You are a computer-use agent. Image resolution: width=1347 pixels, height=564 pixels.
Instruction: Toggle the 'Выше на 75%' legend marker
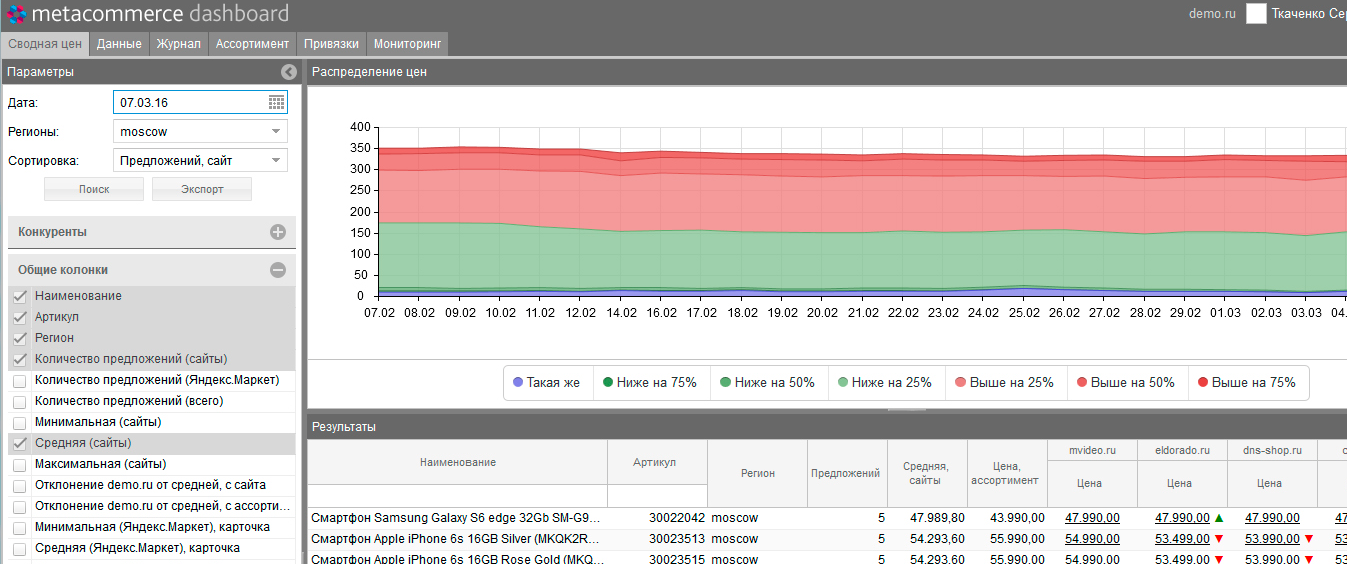tap(1203, 383)
